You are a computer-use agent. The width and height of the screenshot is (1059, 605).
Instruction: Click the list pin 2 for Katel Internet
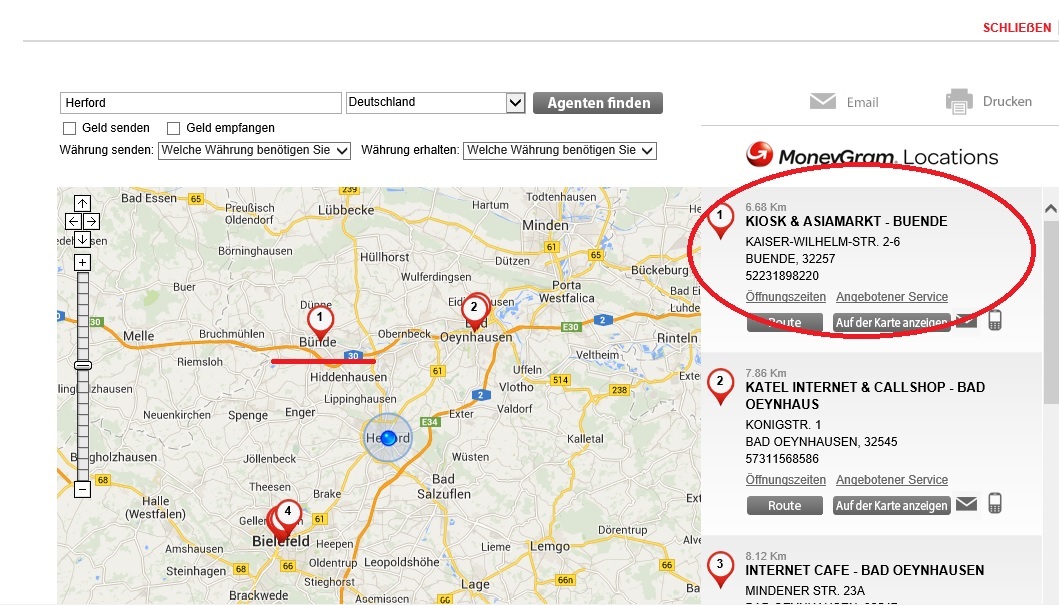[x=720, y=387]
